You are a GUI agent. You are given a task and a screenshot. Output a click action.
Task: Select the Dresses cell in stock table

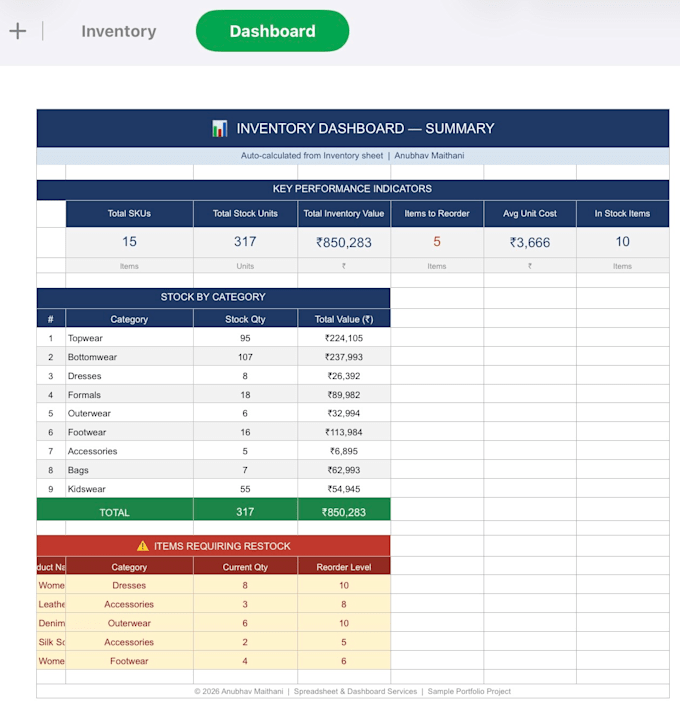[129, 376]
